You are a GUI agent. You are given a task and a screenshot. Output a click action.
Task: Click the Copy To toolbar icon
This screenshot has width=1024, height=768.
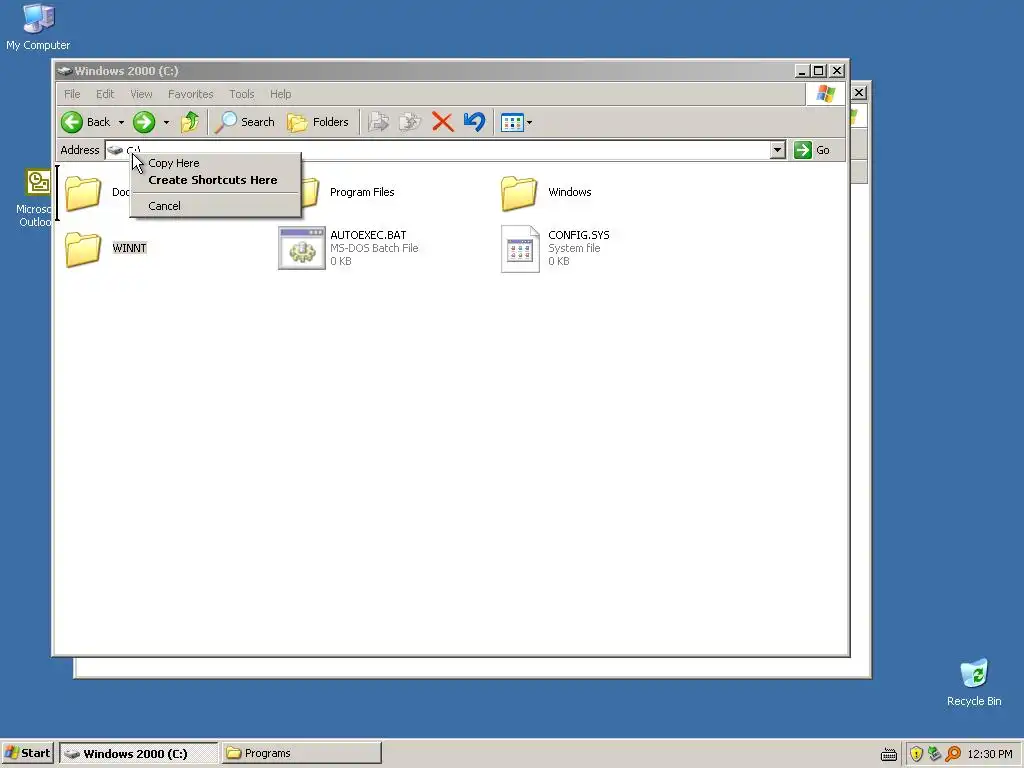pos(410,122)
